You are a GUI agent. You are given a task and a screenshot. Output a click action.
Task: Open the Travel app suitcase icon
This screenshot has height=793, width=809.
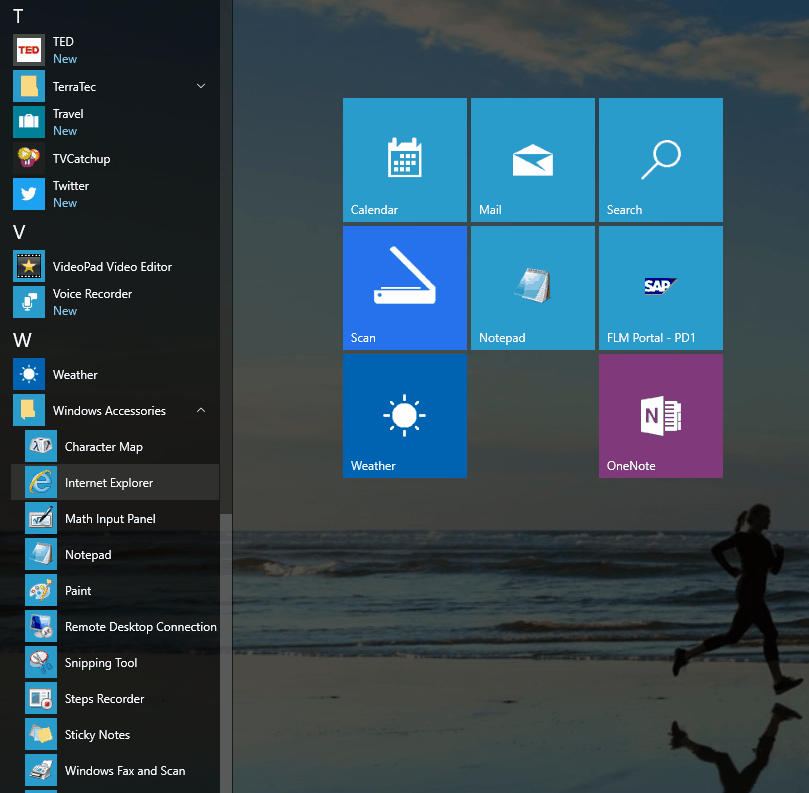click(29, 122)
